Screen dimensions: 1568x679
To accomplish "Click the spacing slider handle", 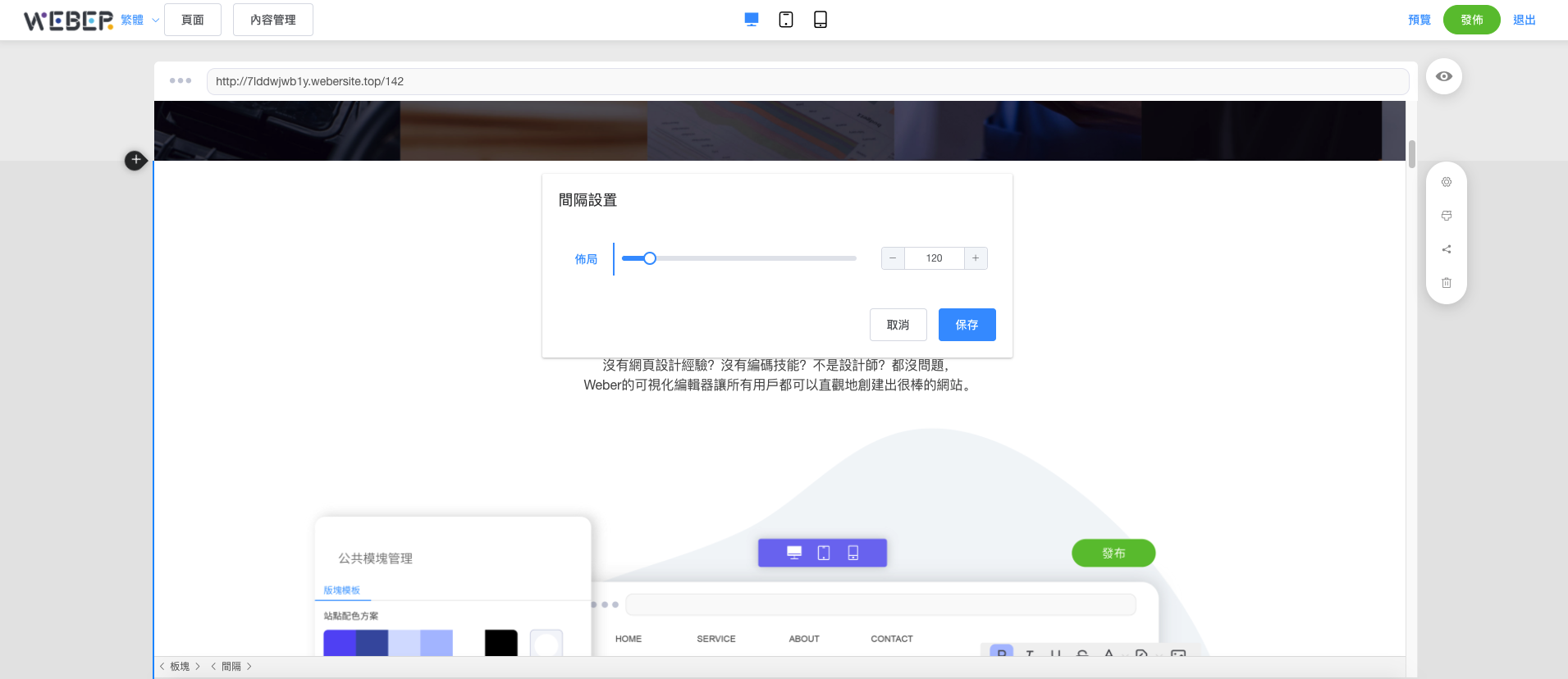I will (650, 258).
